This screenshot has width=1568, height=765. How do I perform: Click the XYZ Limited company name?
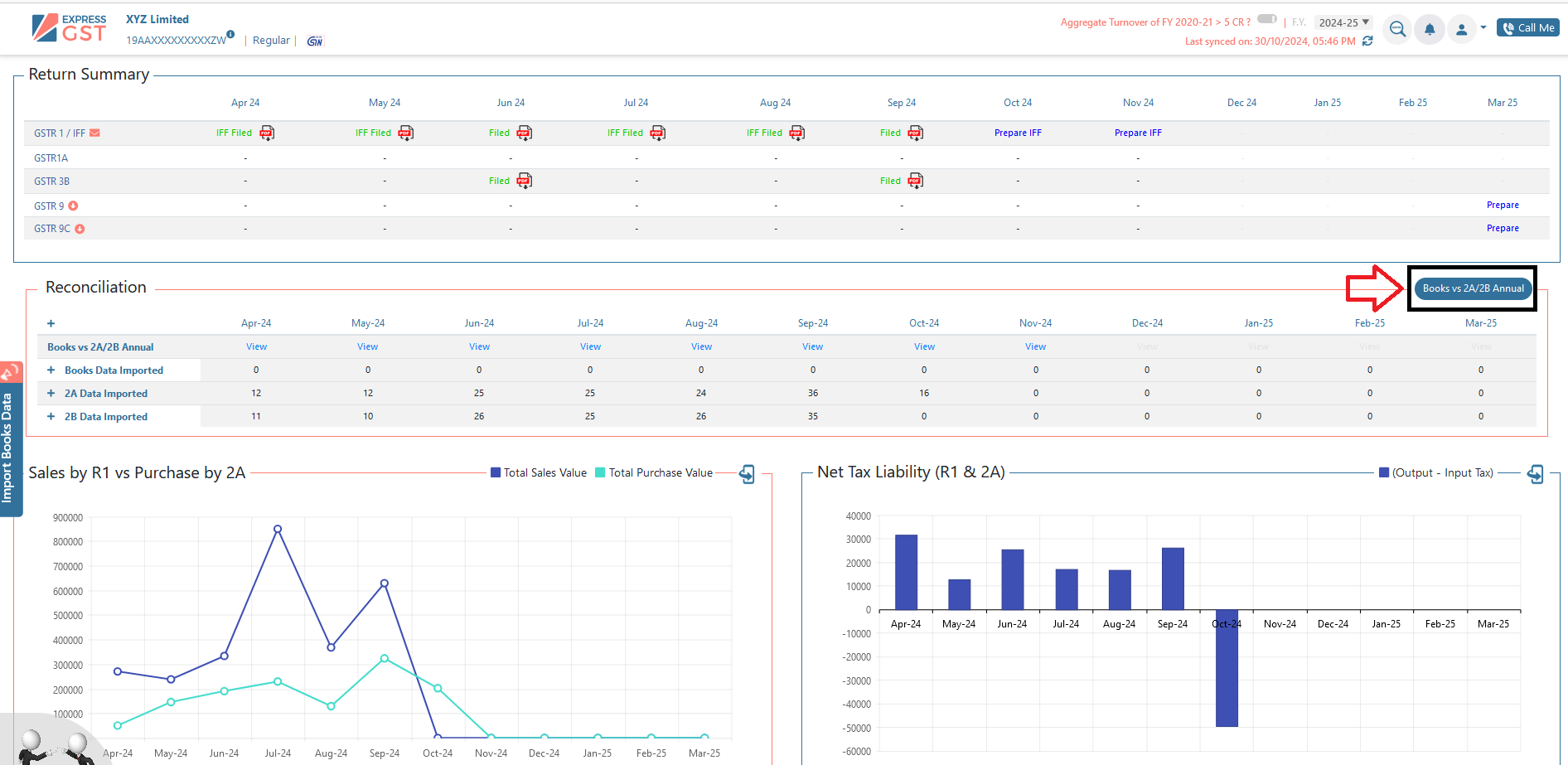[157, 19]
